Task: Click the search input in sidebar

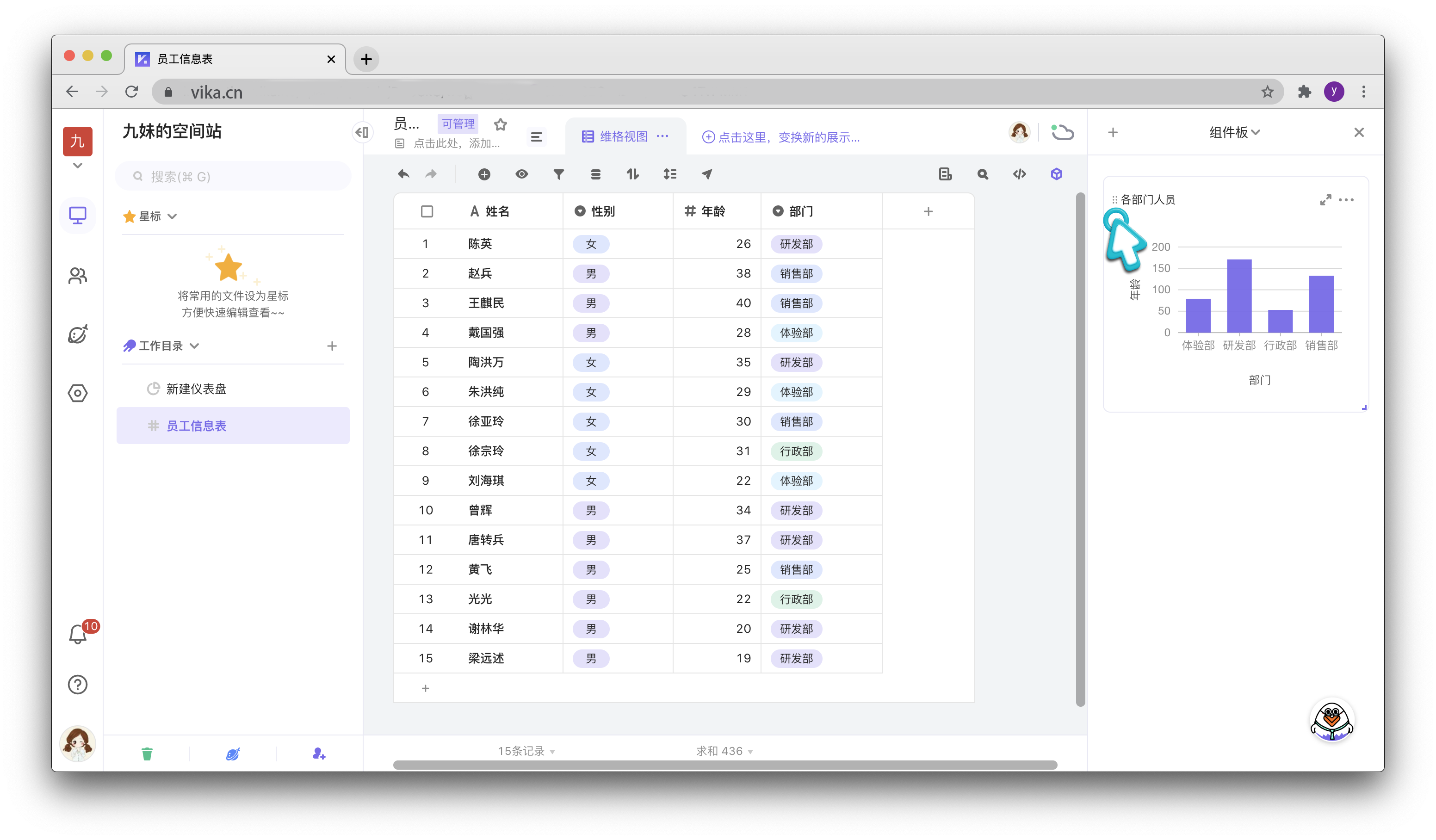Action: point(234,177)
